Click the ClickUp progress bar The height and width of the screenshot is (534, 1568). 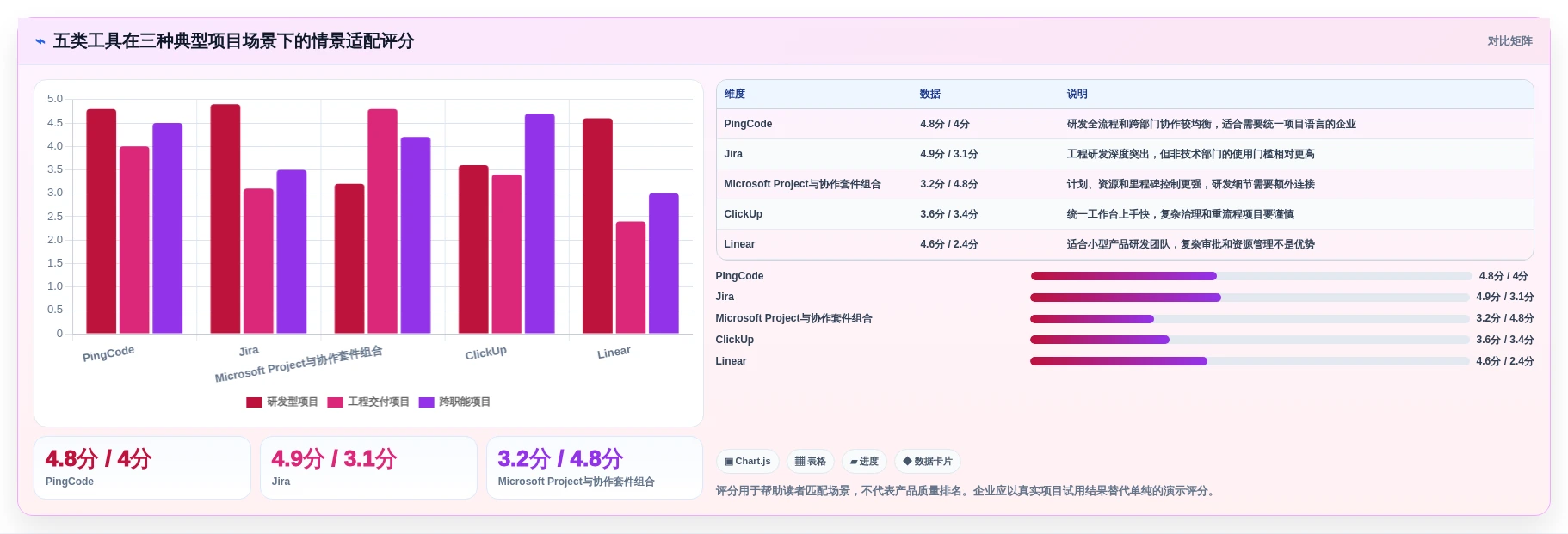tap(1250, 340)
